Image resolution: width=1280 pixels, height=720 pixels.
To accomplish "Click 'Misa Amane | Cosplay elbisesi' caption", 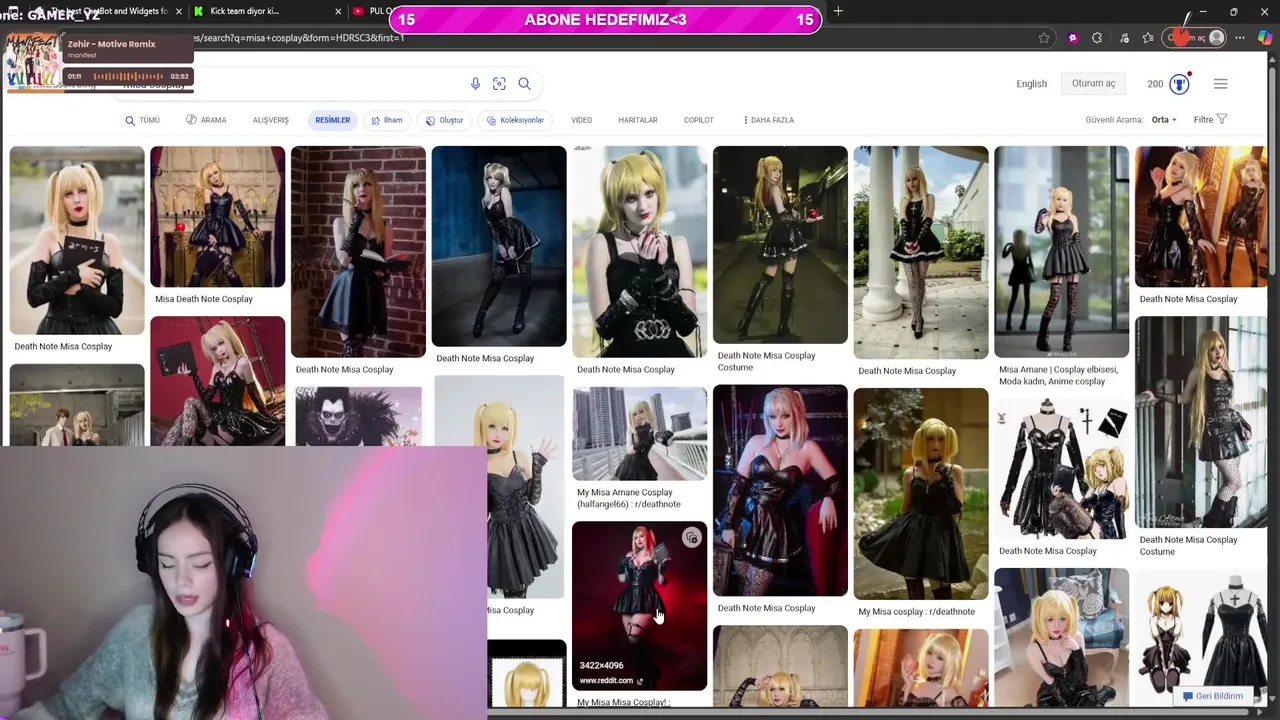I will 1058,375.
